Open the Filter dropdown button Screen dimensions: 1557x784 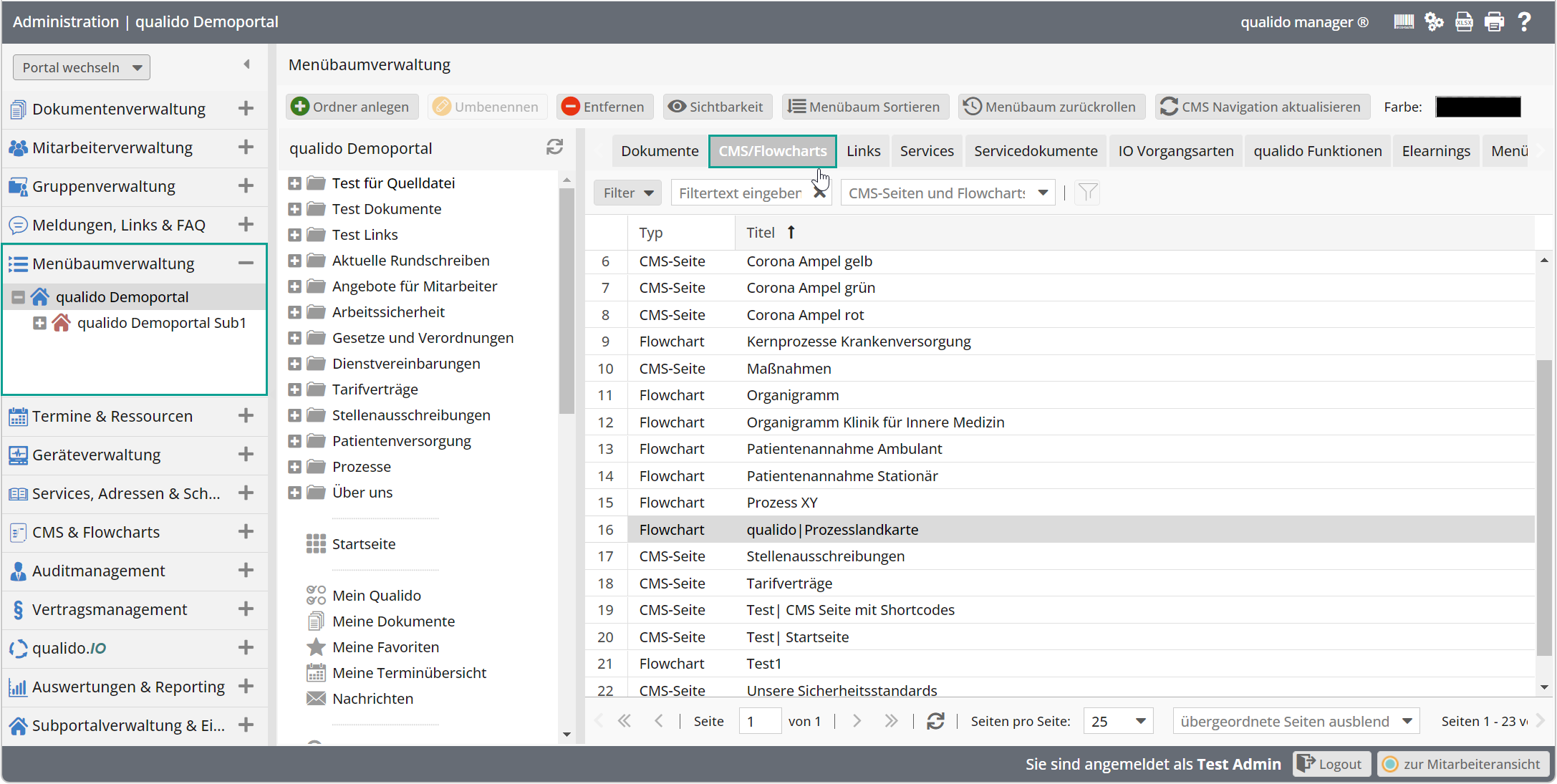pos(628,193)
